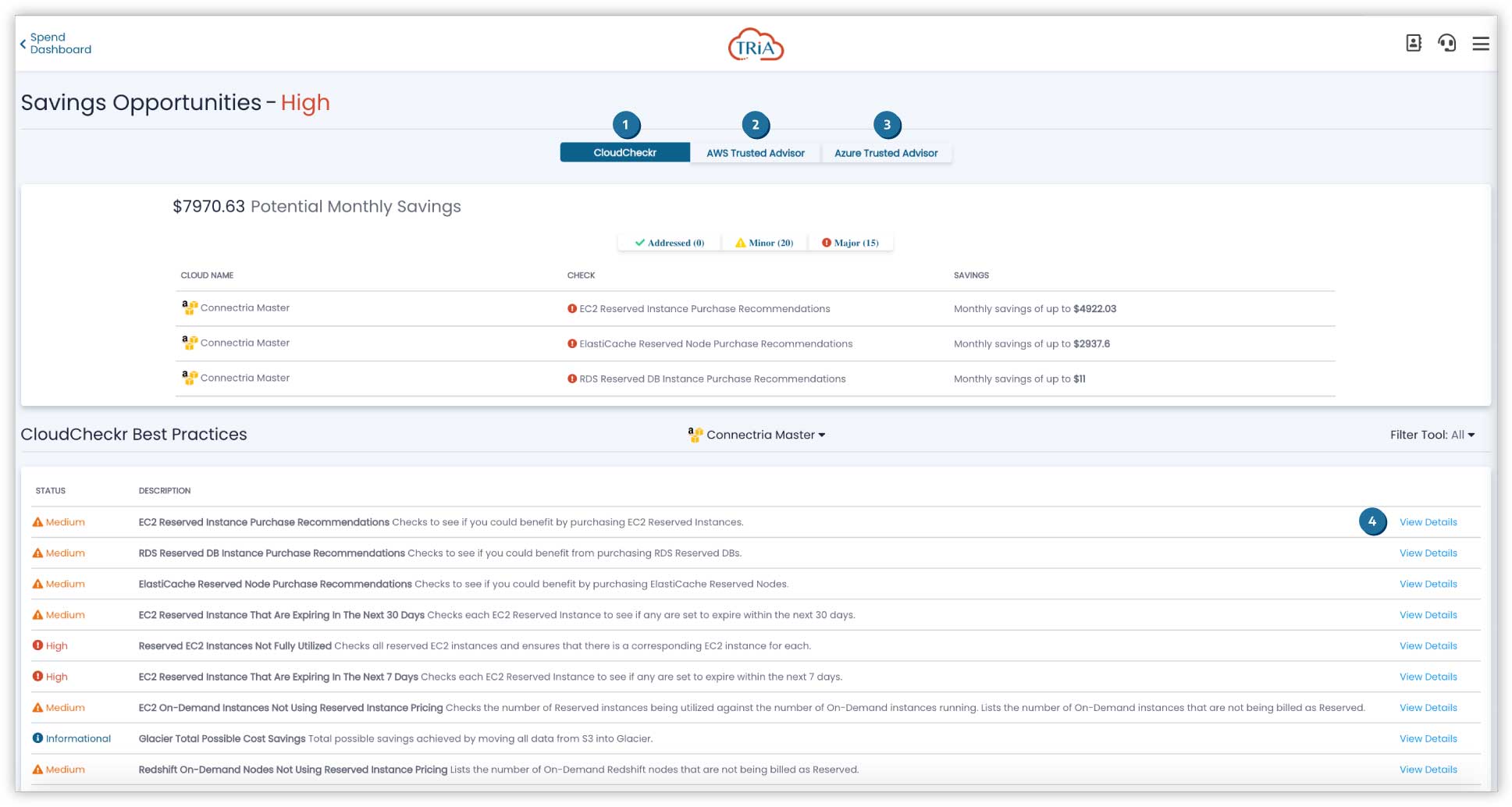
Task: View Details for EC2 On-Demand Instances row
Action: [1428, 708]
